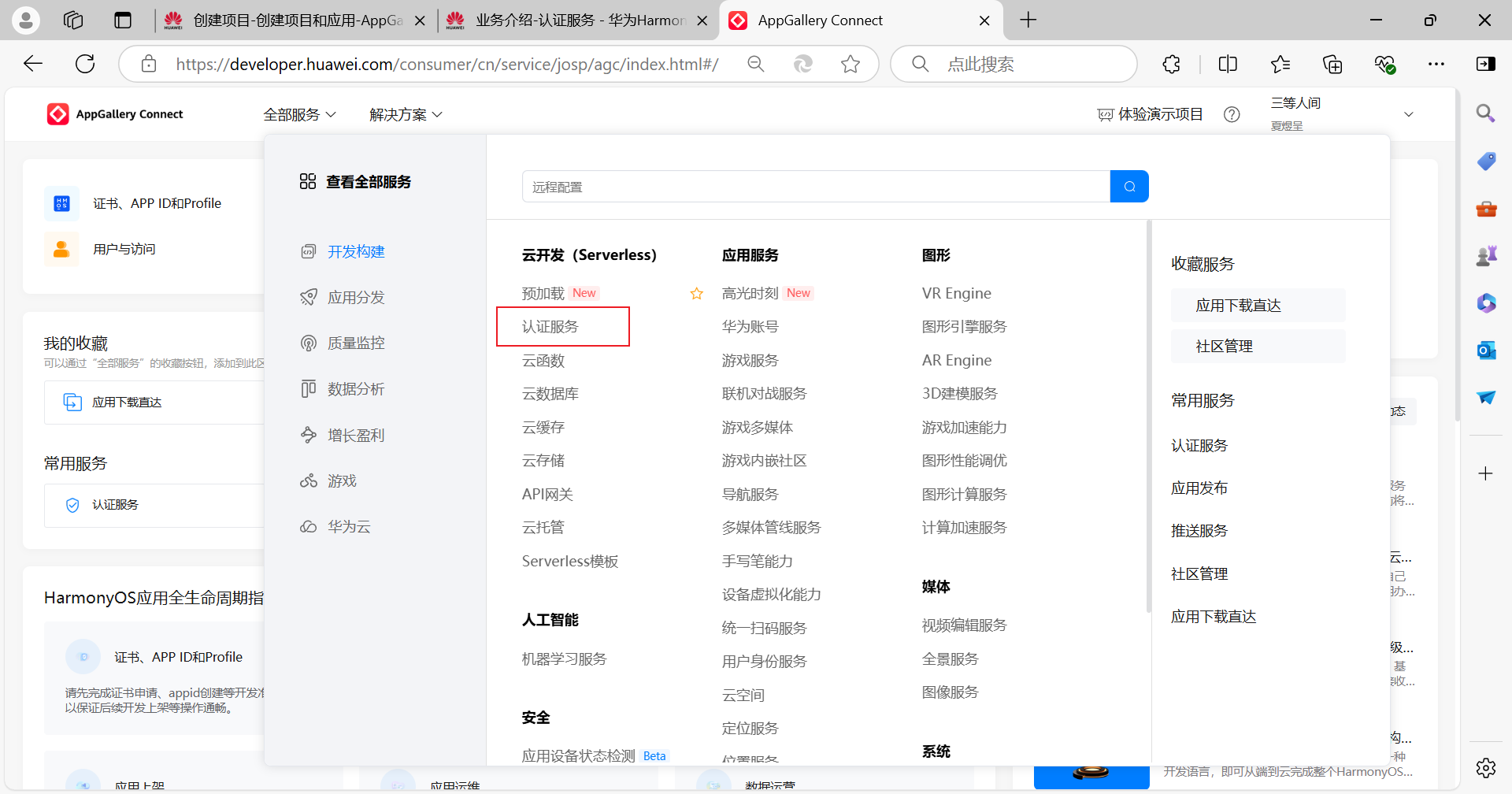This screenshot has height=794, width=1512.
Task: Open 认证服务 under 云开发 Serverless
Action: point(550,327)
